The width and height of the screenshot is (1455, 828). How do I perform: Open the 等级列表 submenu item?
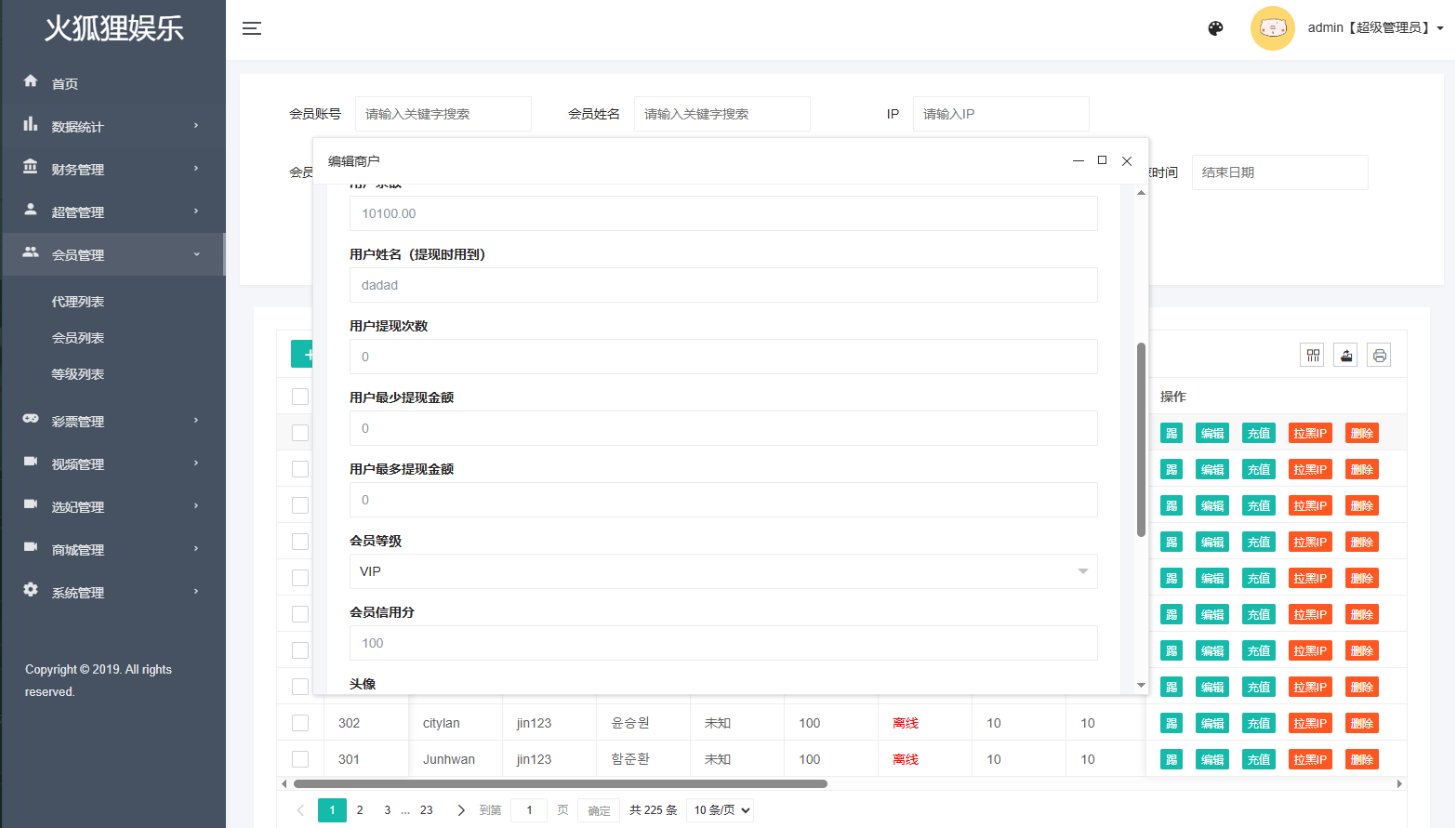[78, 375]
